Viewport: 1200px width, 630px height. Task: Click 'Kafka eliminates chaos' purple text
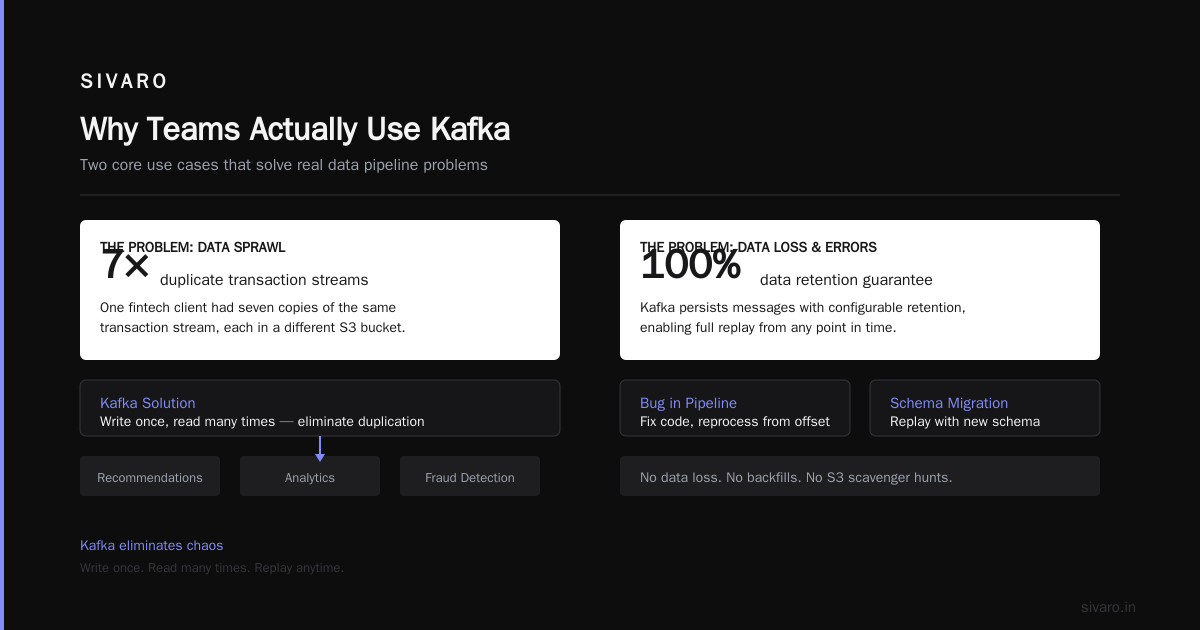[x=152, y=545]
